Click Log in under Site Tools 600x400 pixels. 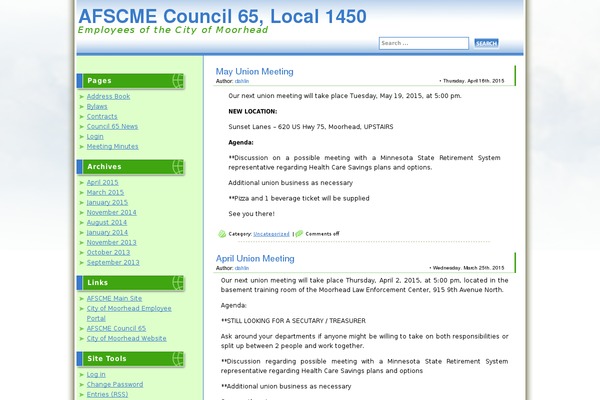(96, 375)
